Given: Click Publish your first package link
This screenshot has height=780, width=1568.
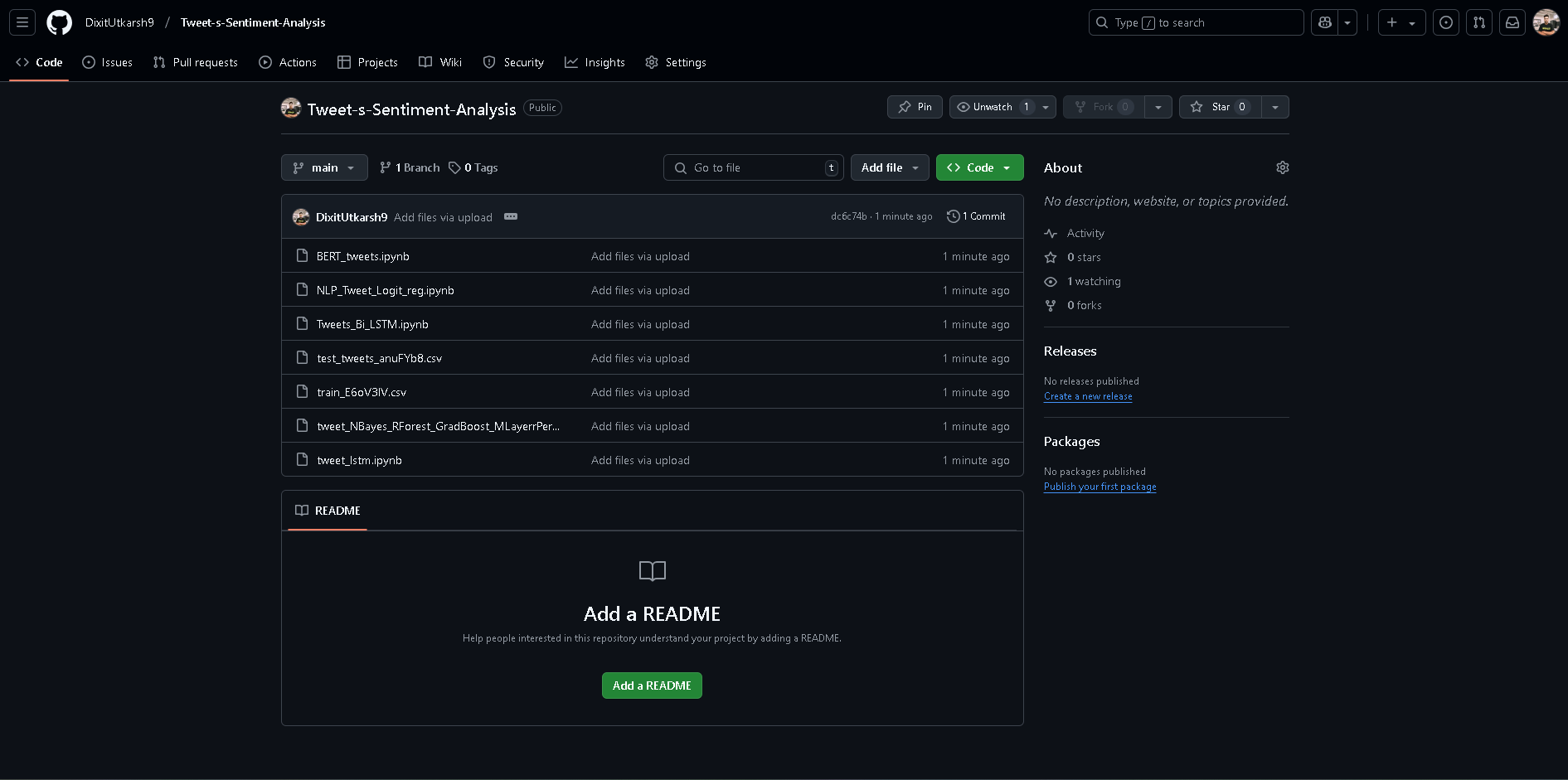Looking at the screenshot, I should [1100, 487].
